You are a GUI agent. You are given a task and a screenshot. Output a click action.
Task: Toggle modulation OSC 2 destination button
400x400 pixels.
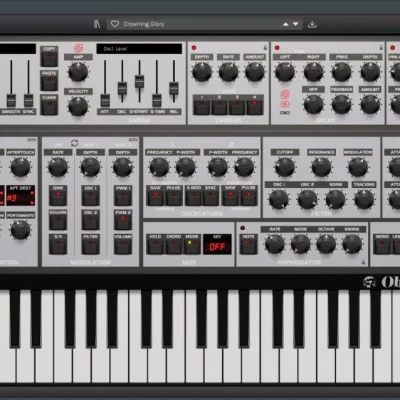pyautogui.click(x=91, y=220)
